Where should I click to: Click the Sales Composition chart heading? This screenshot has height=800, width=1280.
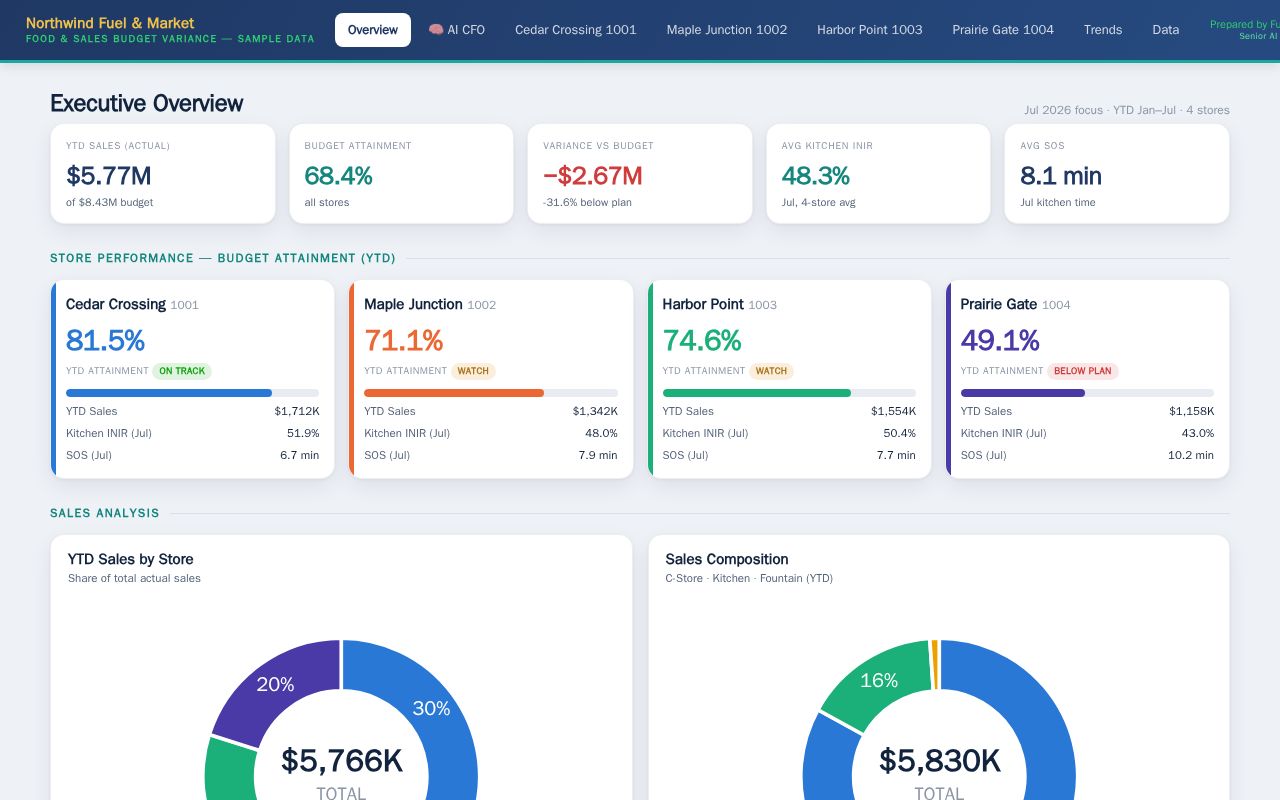tap(727, 559)
